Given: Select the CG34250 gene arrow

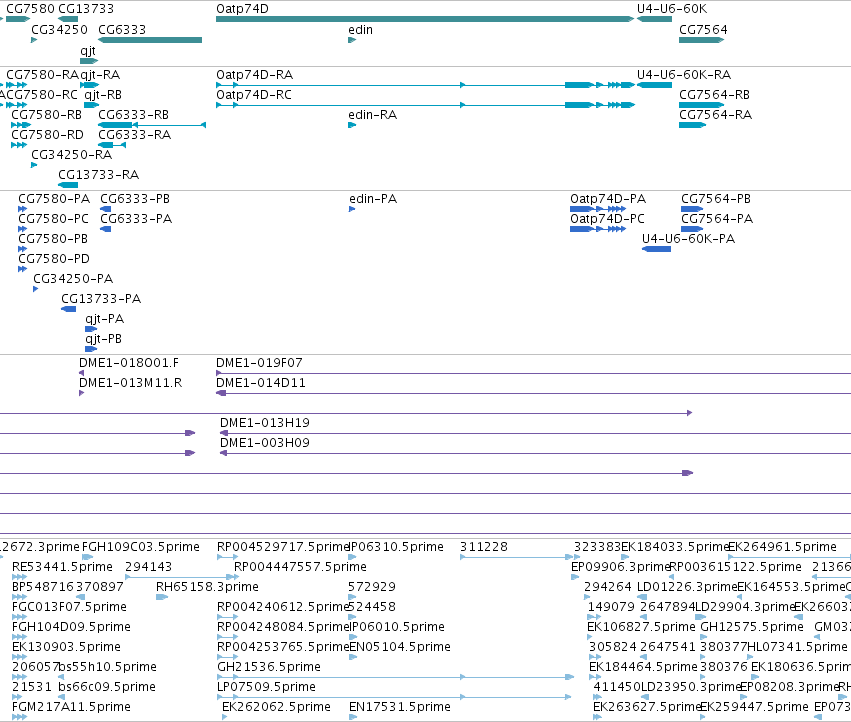Looking at the screenshot, I should (34, 40).
